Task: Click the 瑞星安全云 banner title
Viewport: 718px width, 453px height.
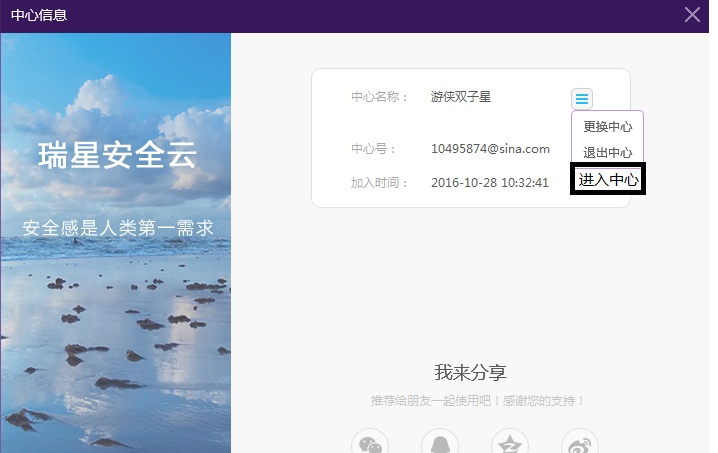Action: pyautogui.click(x=117, y=155)
